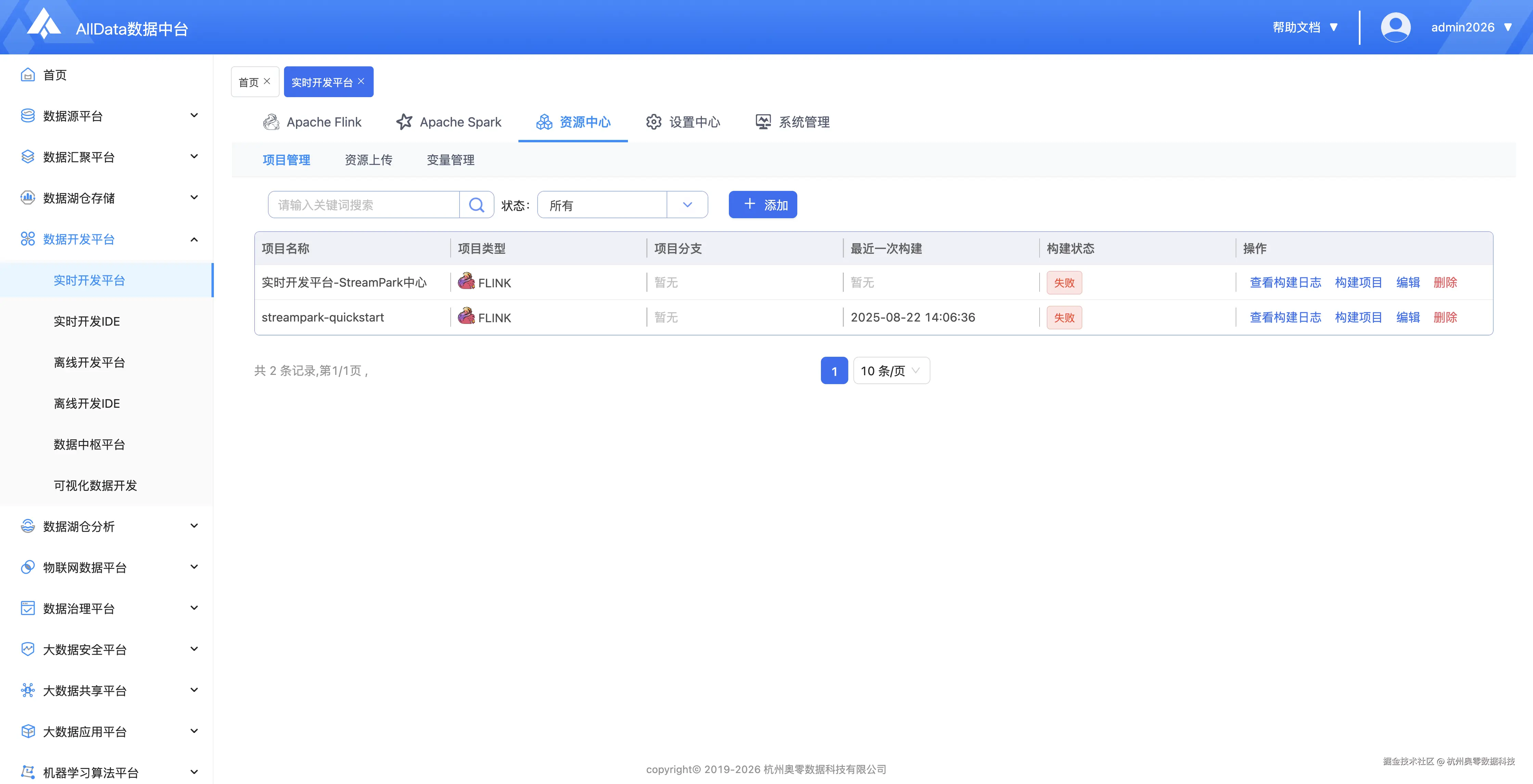Go to page 1 in the pagination
Screen dimensions: 1533x784
[834, 370]
